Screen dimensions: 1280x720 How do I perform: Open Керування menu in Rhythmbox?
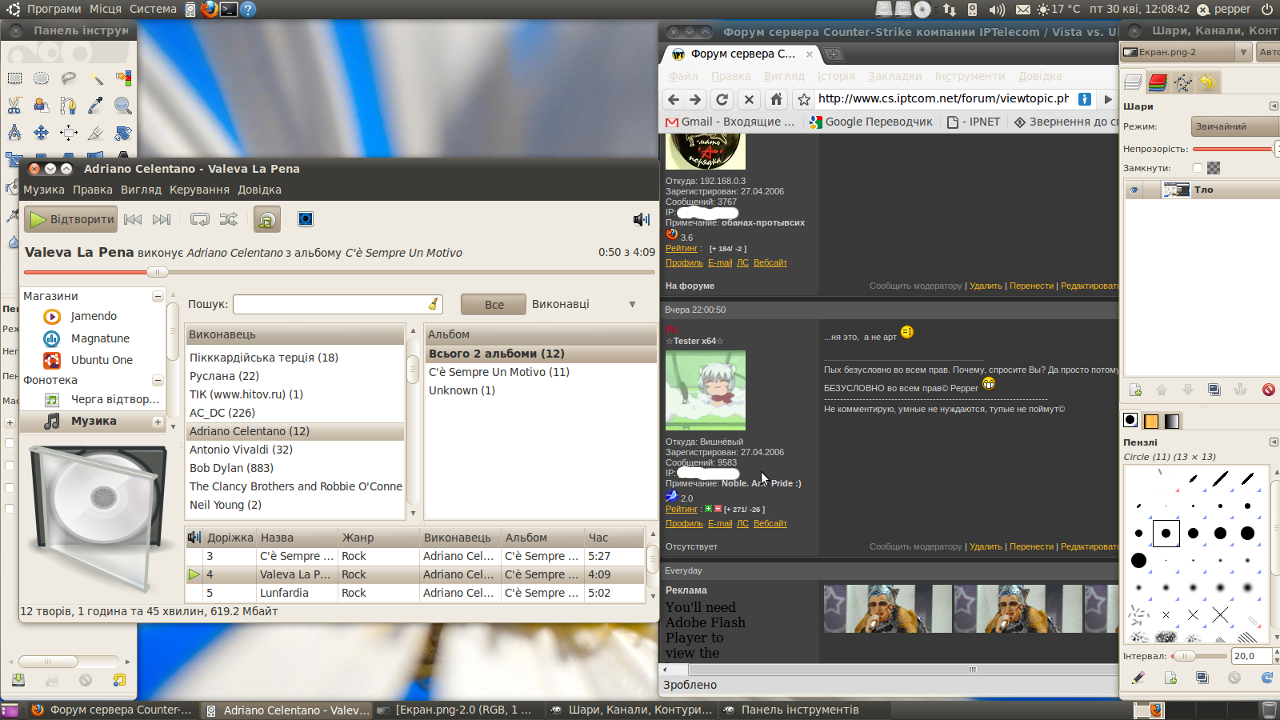tap(199, 190)
